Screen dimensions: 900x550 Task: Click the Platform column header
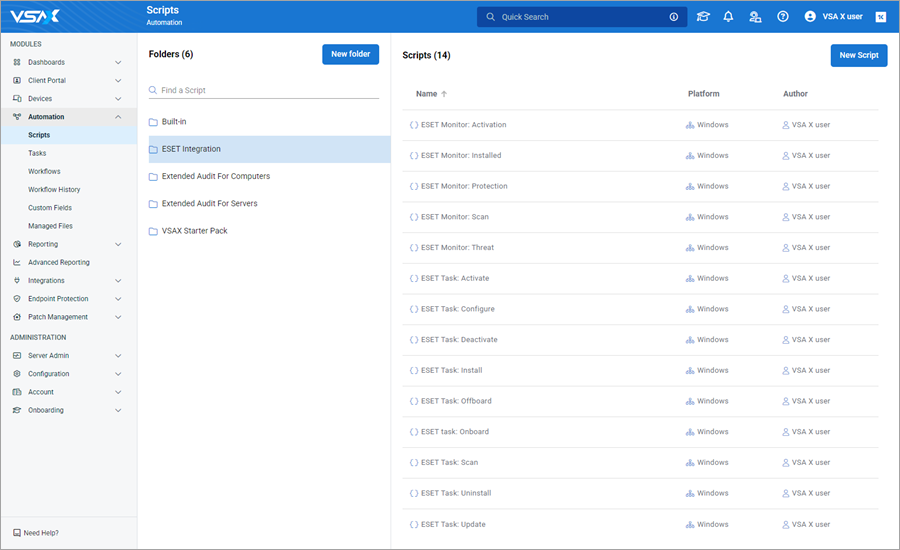pyautogui.click(x=703, y=94)
